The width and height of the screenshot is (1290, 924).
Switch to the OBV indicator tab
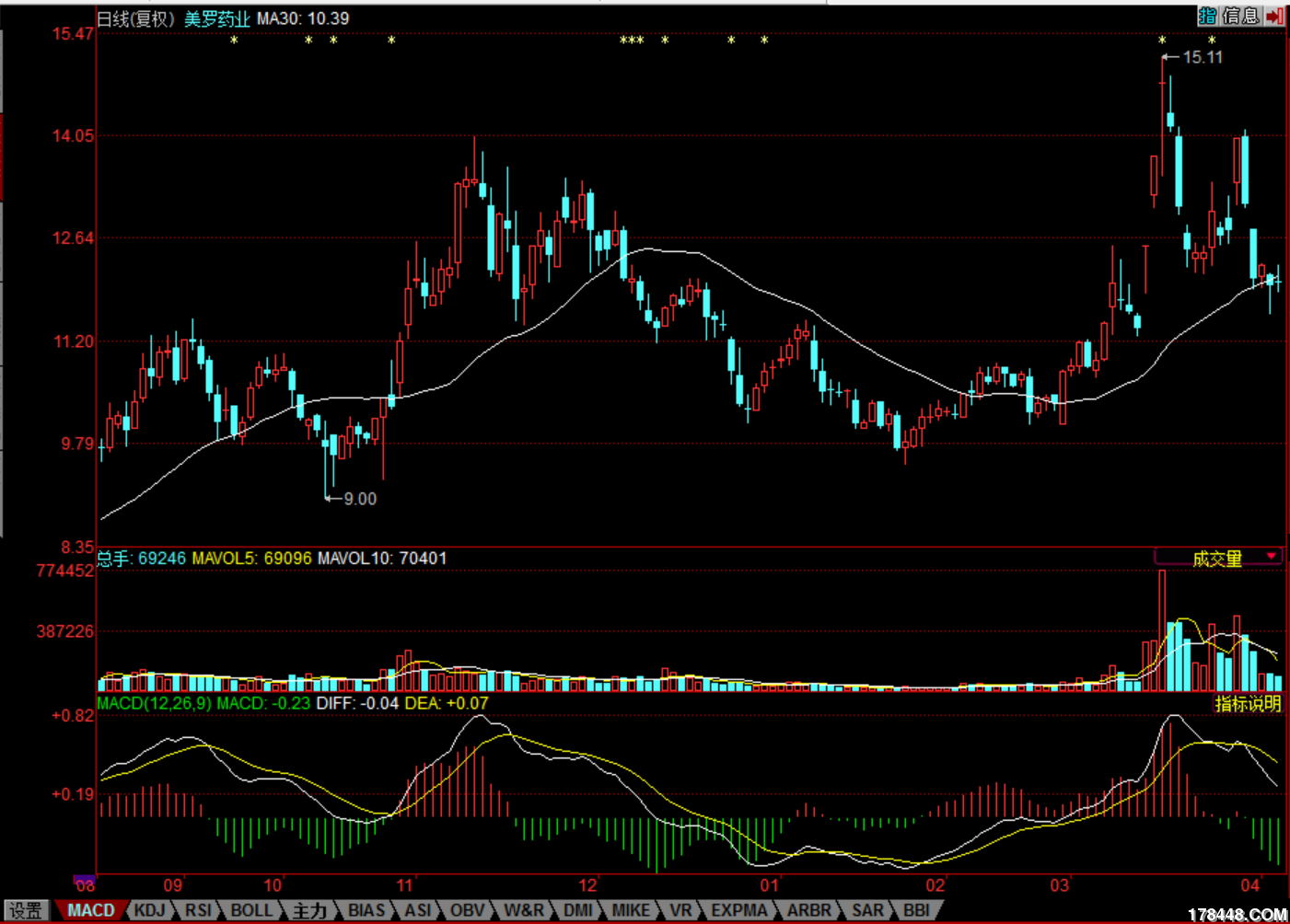point(468,910)
